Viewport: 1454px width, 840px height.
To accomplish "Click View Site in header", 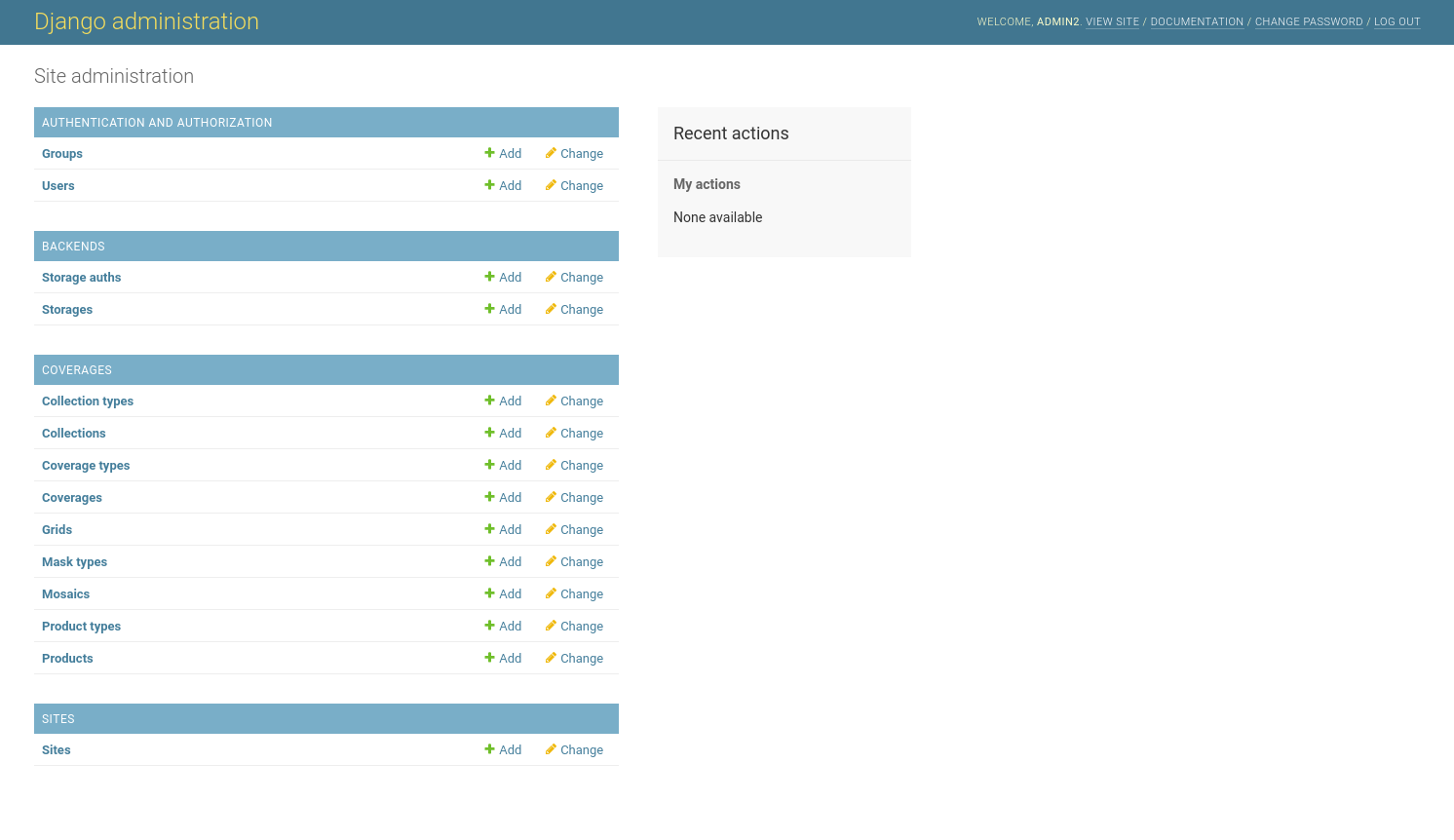I will [1112, 21].
